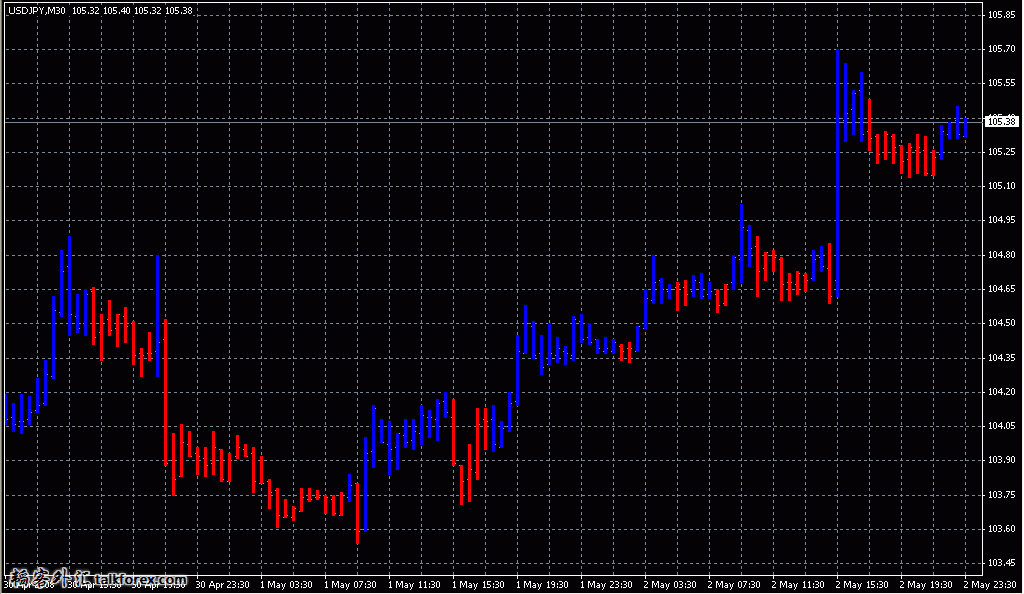This screenshot has width=1024, height=594.
Task: Click the 104.35 price scale value
Action: coord(1002,358)
